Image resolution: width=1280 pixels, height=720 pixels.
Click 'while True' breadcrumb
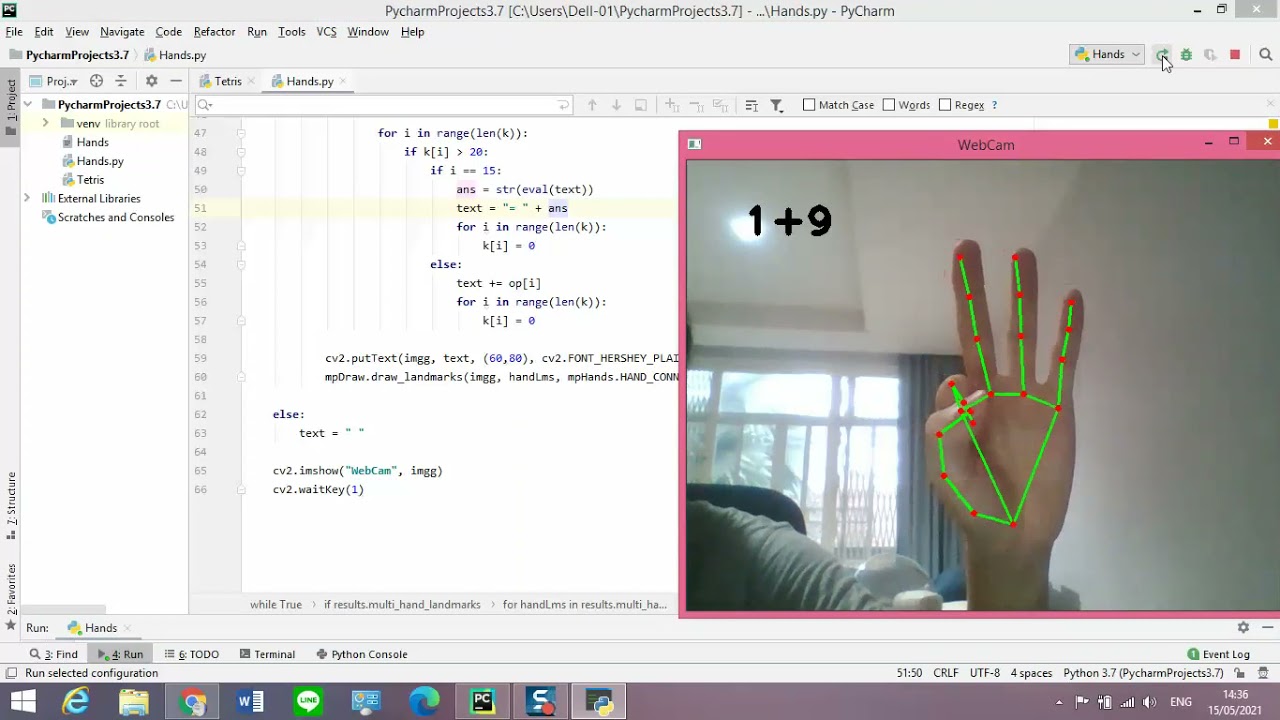(x=276, y=605)
